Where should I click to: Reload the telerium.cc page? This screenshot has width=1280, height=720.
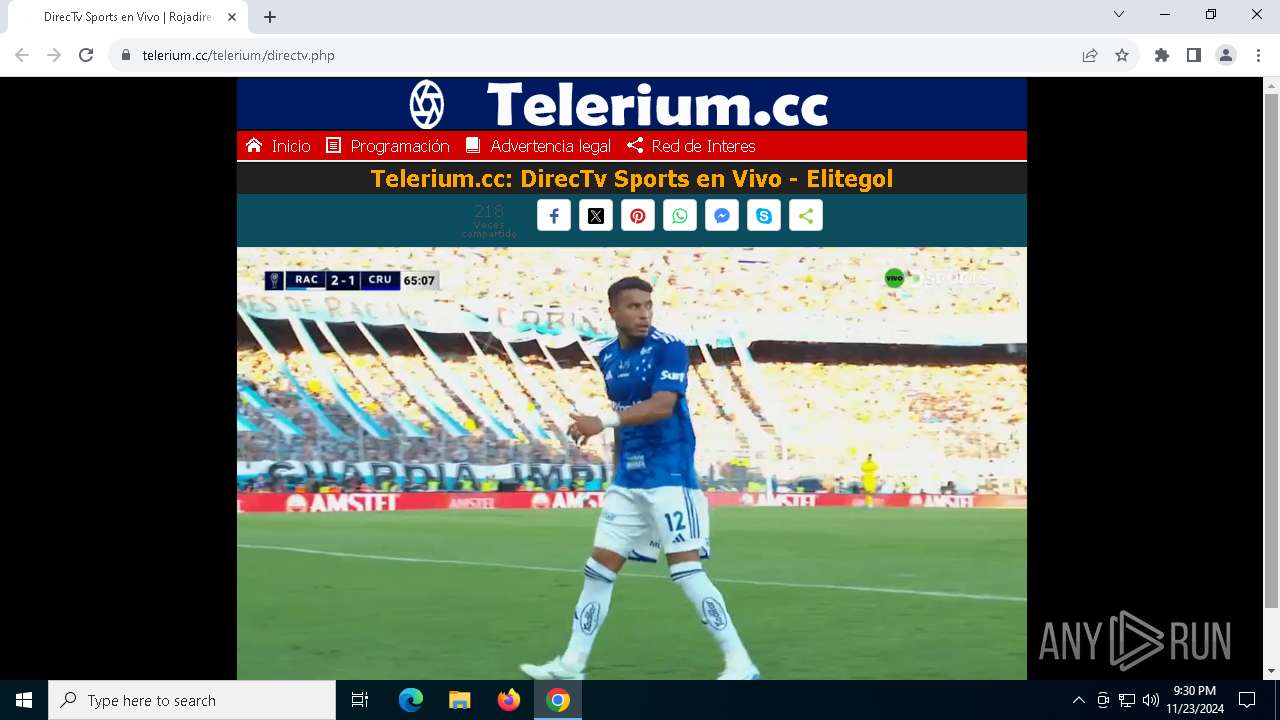(86, 55)
